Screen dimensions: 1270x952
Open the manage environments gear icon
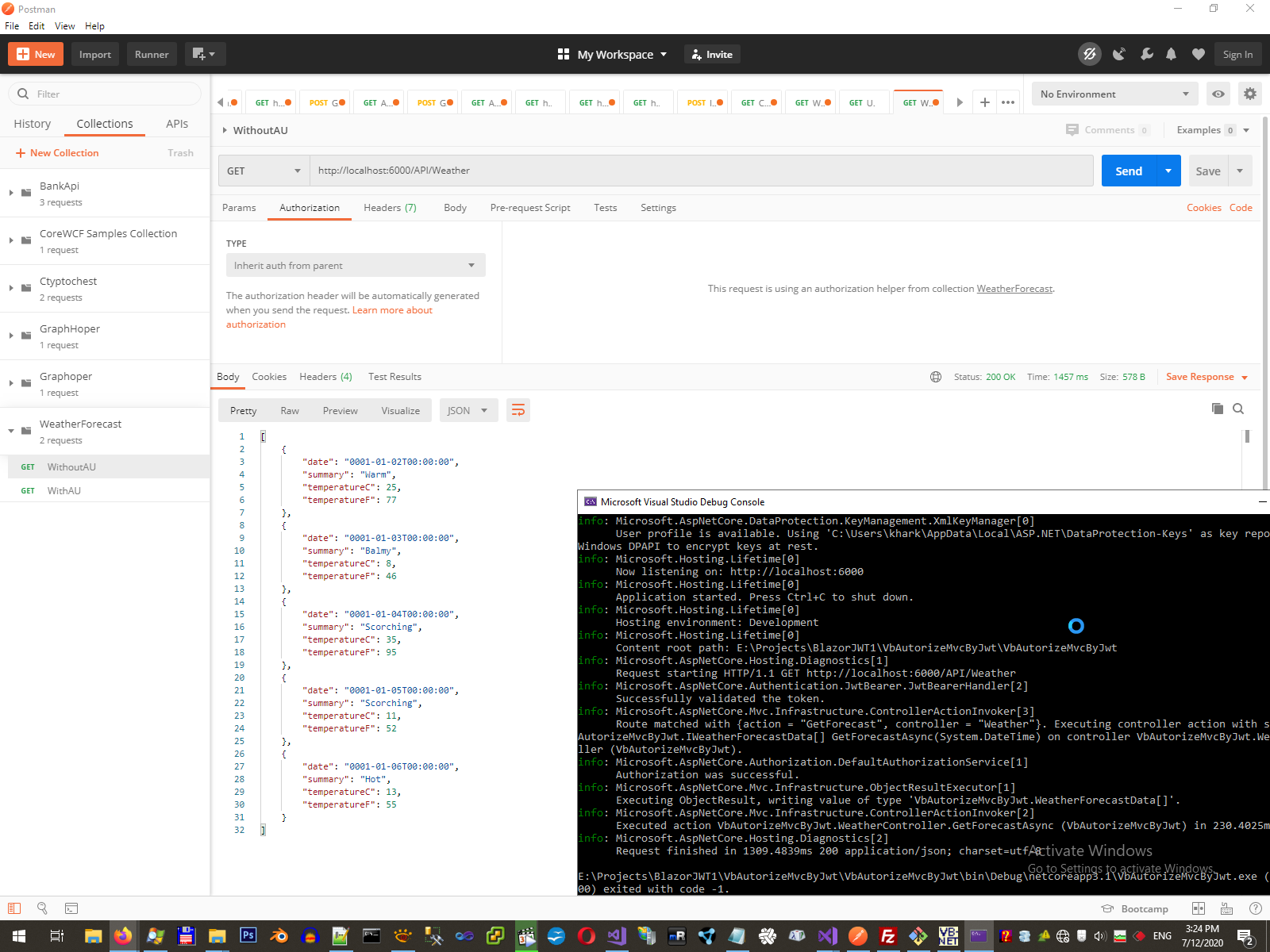(x=1250, y=94)
